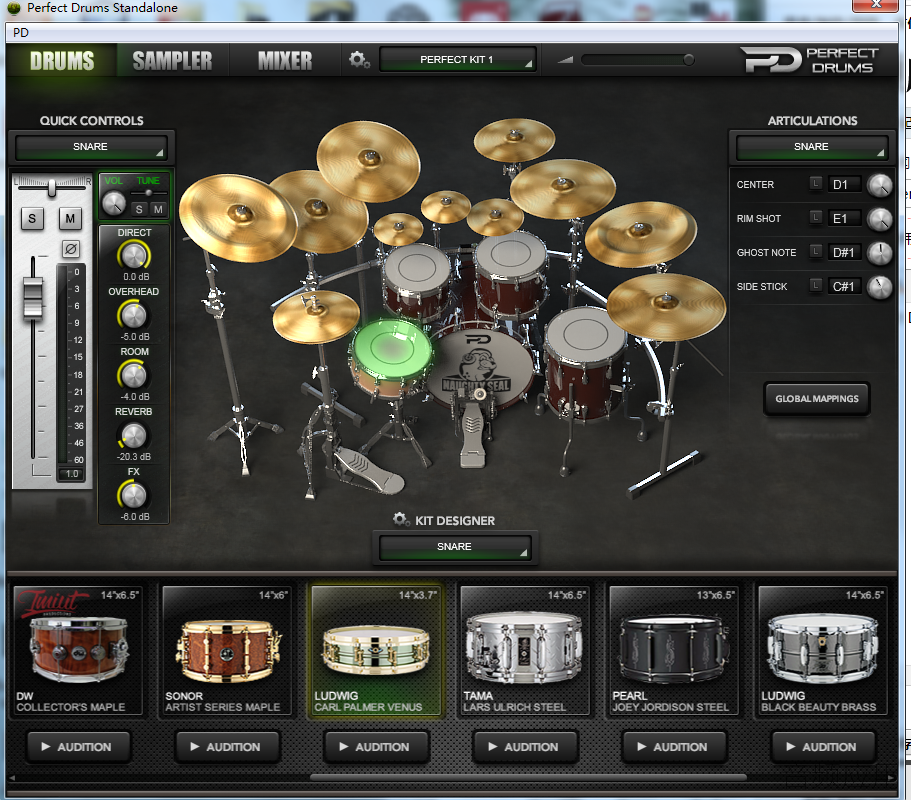911x800 pixels.
Task: Choose the DW Collector's Maple snare thumbnail
Action: click(x=78, y=650)
